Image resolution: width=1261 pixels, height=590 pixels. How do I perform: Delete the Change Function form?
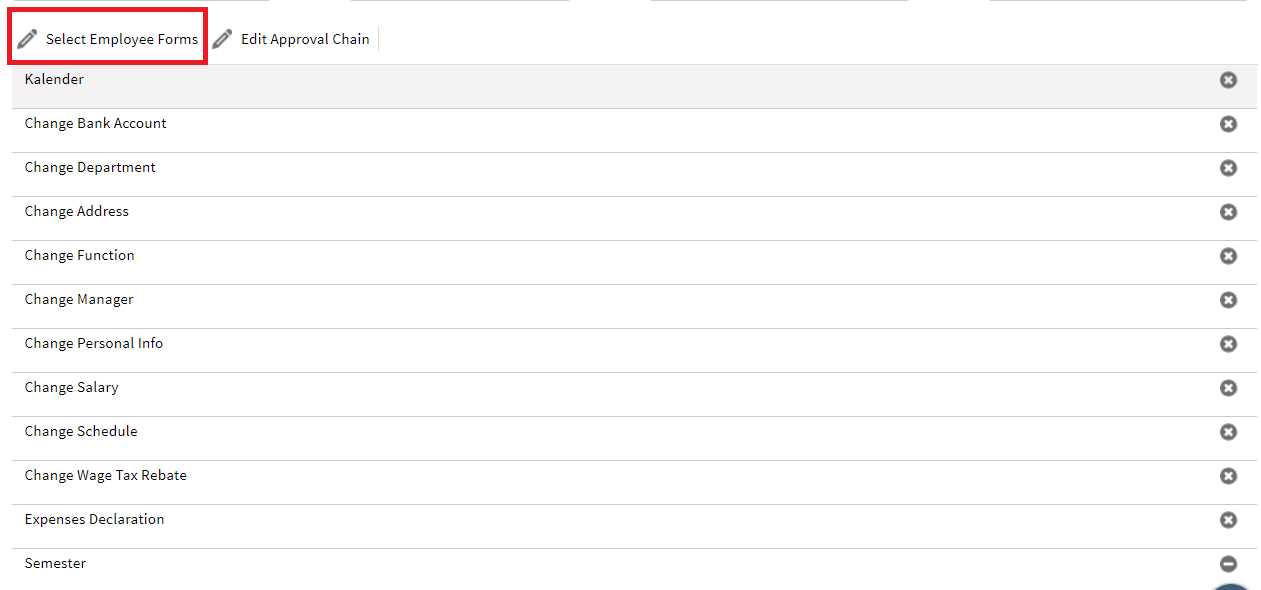pos(1228,256)
